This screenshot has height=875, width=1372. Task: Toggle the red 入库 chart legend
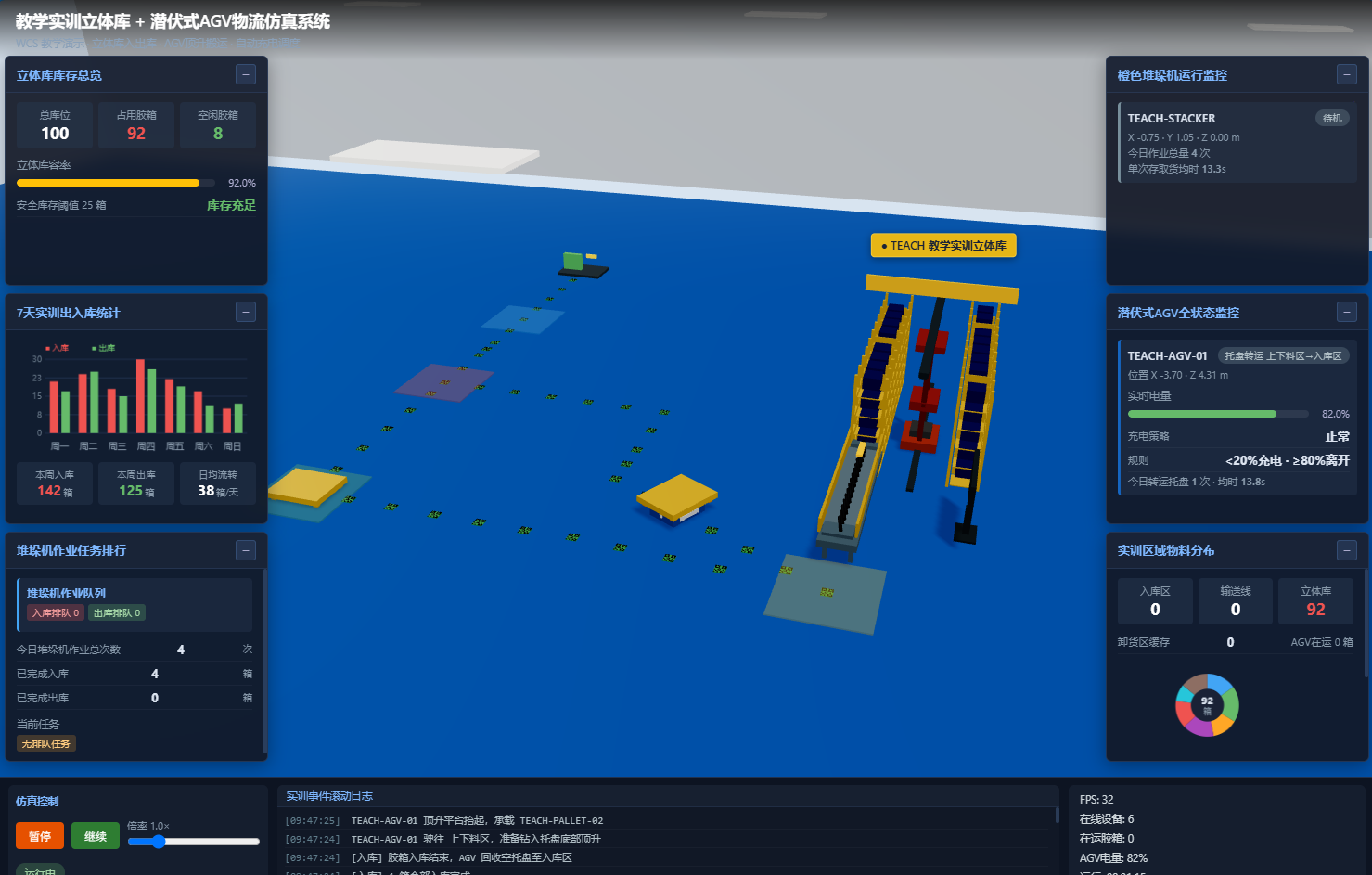(58, 348)
